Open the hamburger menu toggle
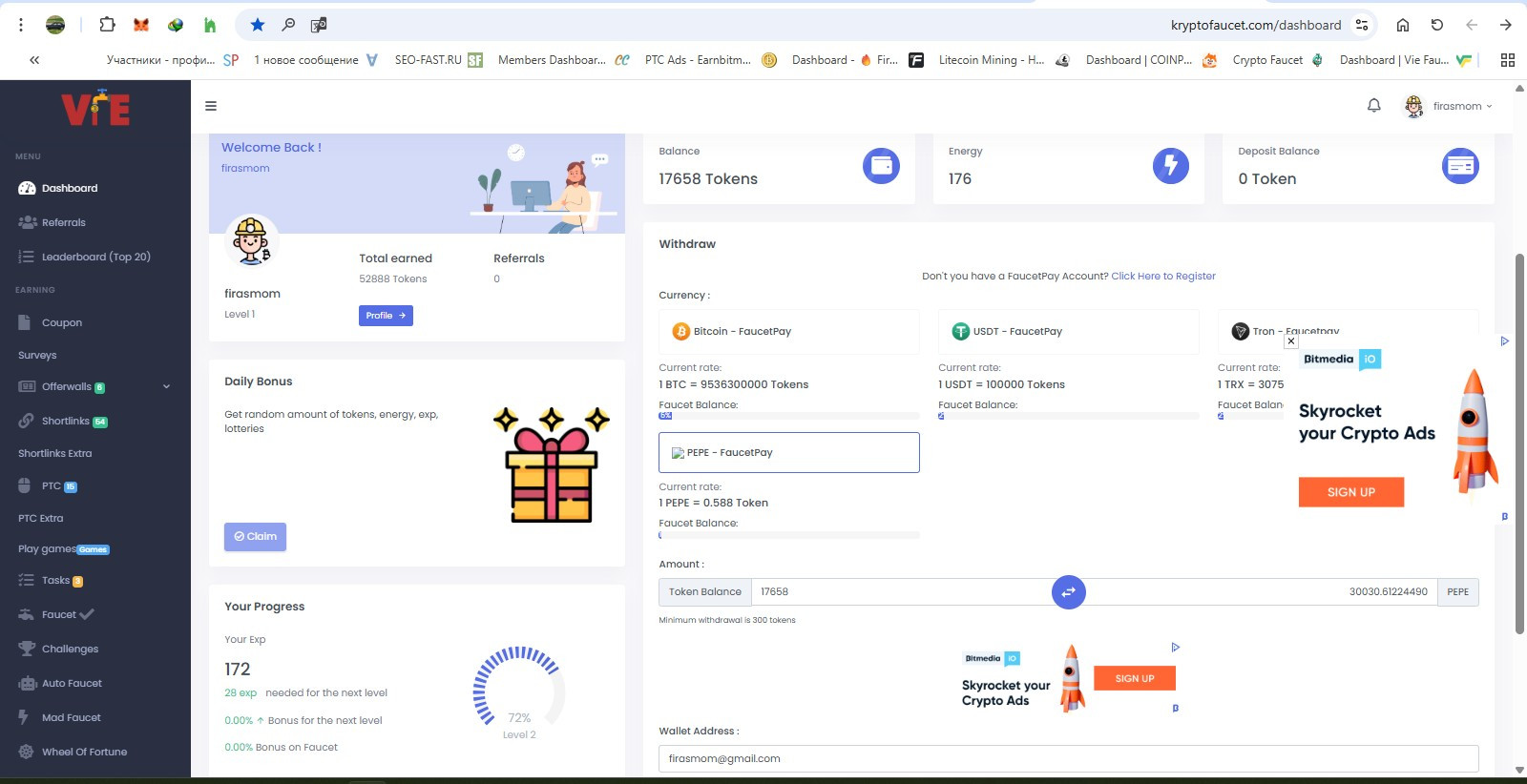The width and height of the screenshot is (1527, 784). tap(211, 106)
